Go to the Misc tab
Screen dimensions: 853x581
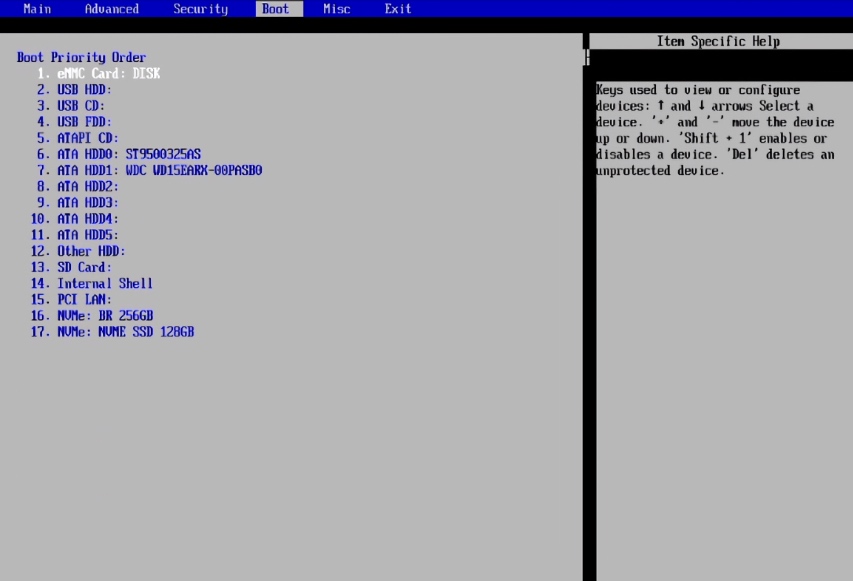336,9
